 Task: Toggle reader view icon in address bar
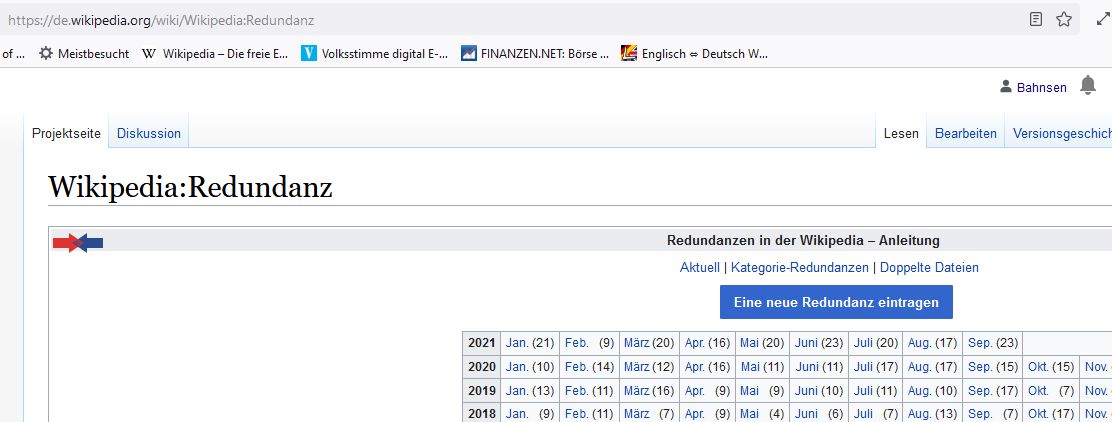point(1035,19)
